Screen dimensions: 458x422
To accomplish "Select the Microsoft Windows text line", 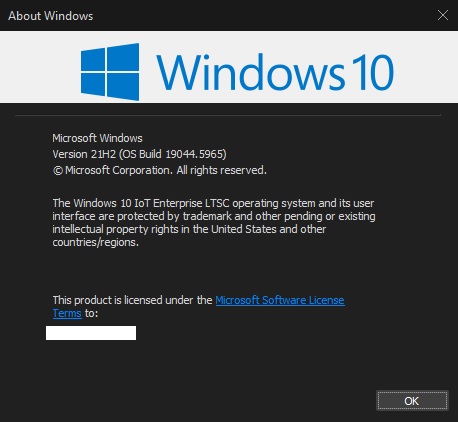I will pyautogui.click(x=97, y=138).
